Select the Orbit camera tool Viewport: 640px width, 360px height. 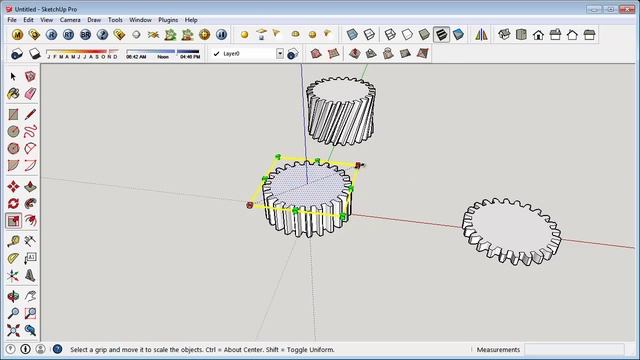coord(13,296)
